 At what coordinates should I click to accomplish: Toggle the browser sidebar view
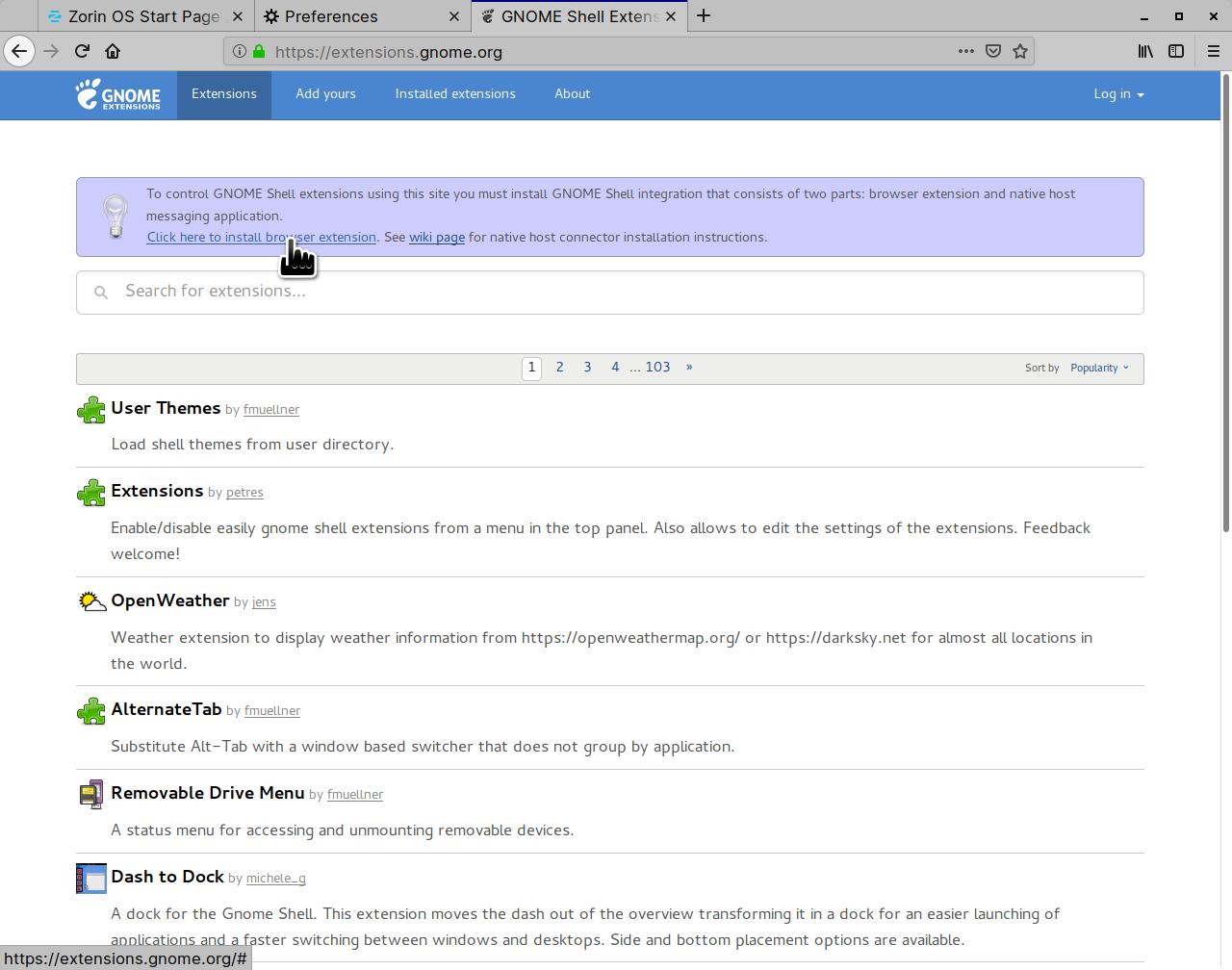tap(1176, 52)
